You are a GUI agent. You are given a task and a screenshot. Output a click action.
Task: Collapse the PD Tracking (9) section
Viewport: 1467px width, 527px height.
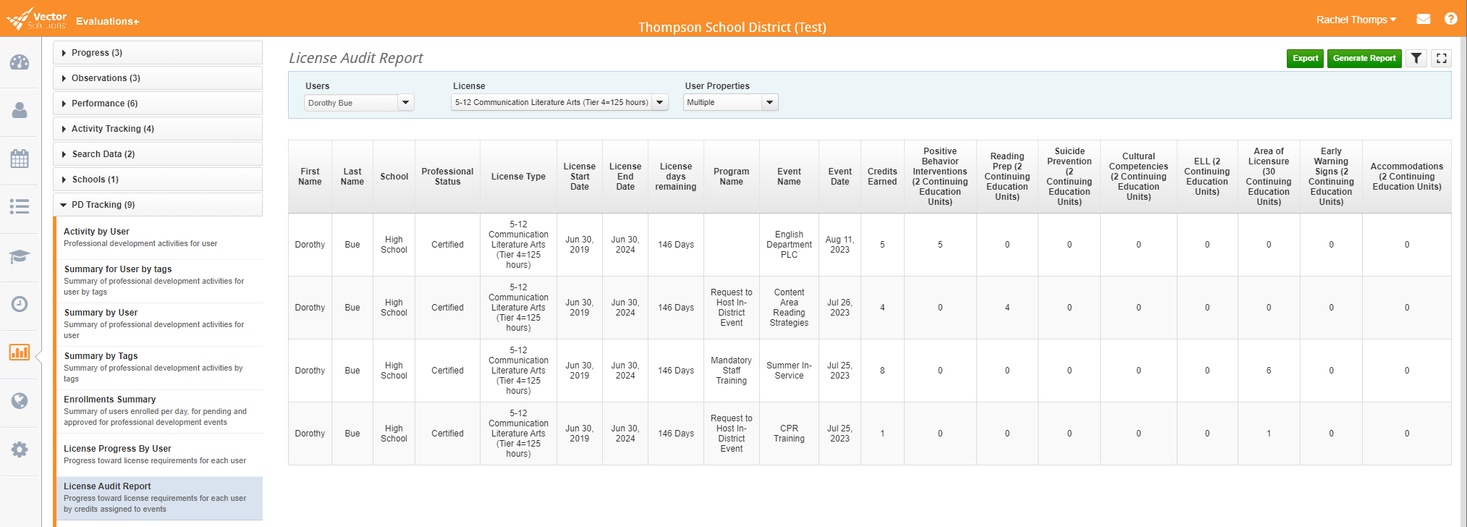coord(158,204)
